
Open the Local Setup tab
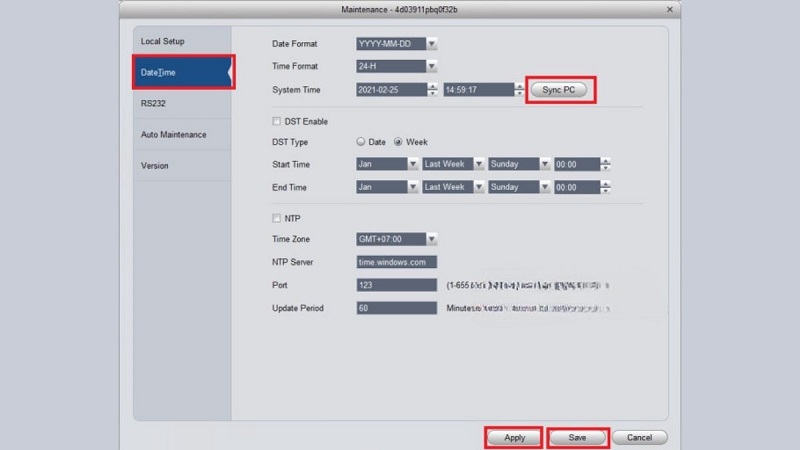point(164,42)
